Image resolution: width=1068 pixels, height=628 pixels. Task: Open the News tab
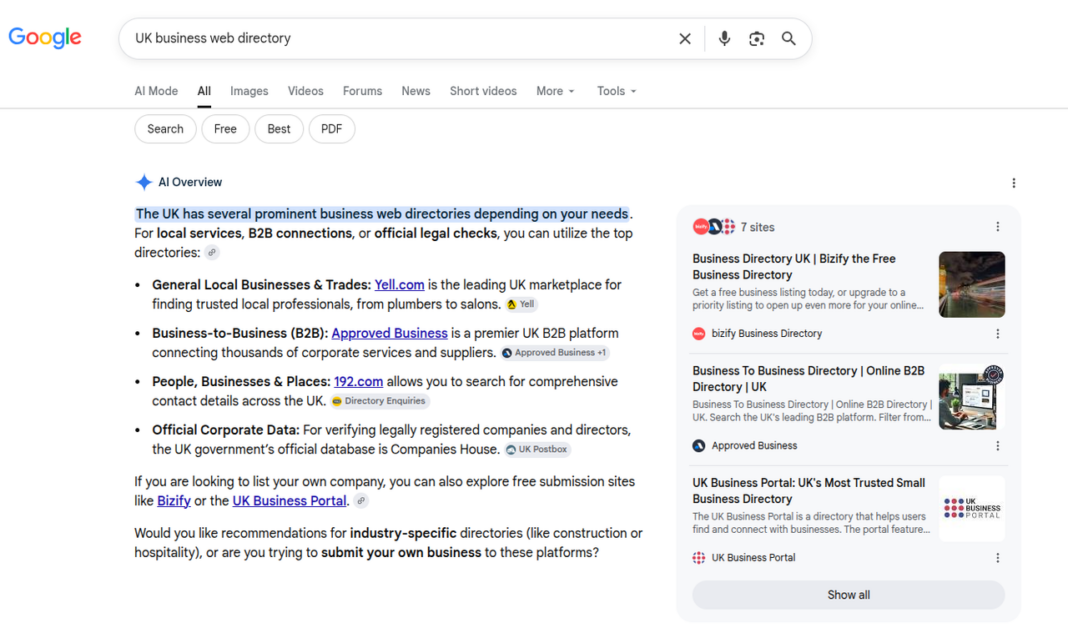pyautogui.click(x=415, y=91)
